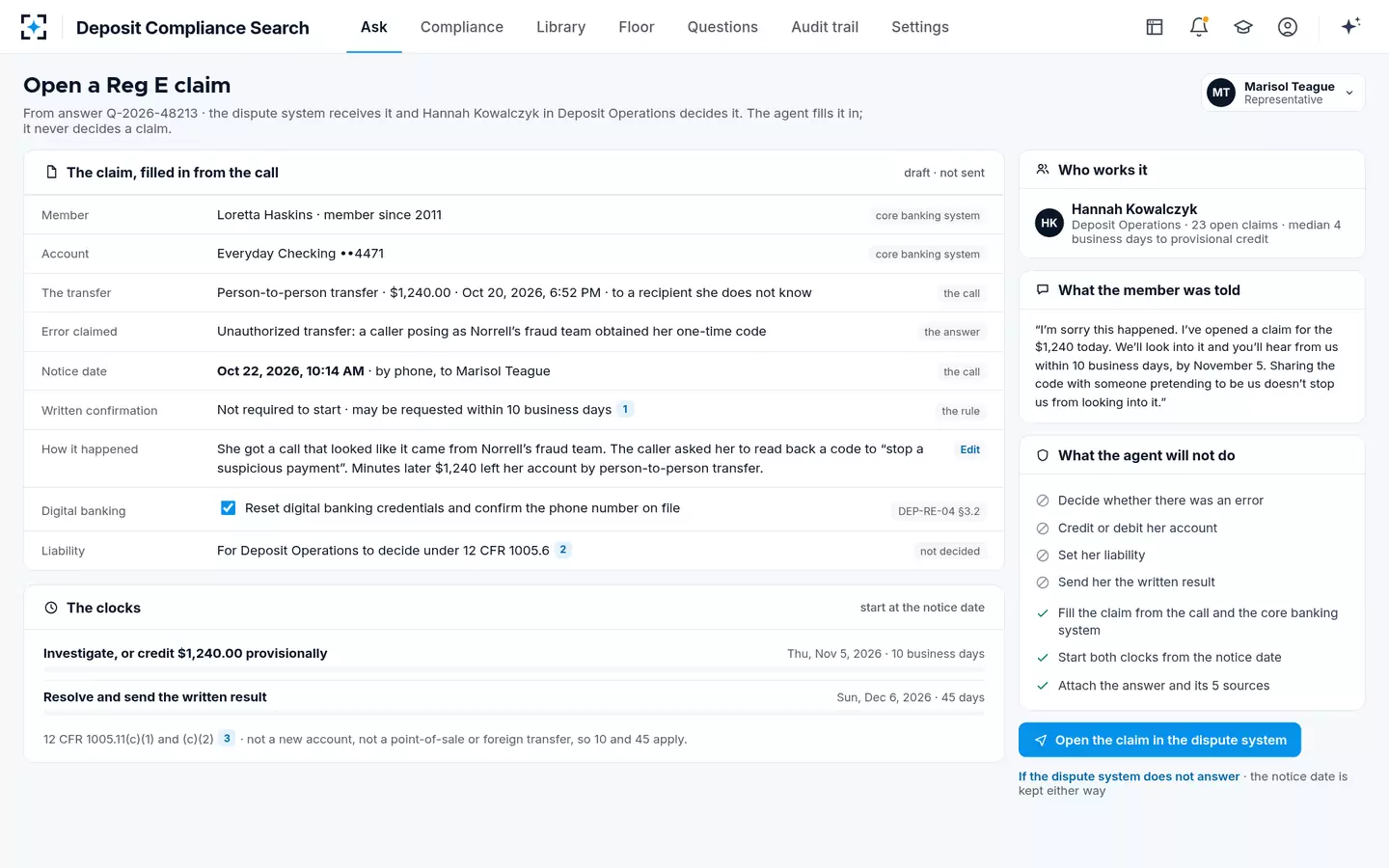The image size is (1389, 868).
Task: Click 'Open the claim in the dispute system' button
Action: coord(1159,740)
